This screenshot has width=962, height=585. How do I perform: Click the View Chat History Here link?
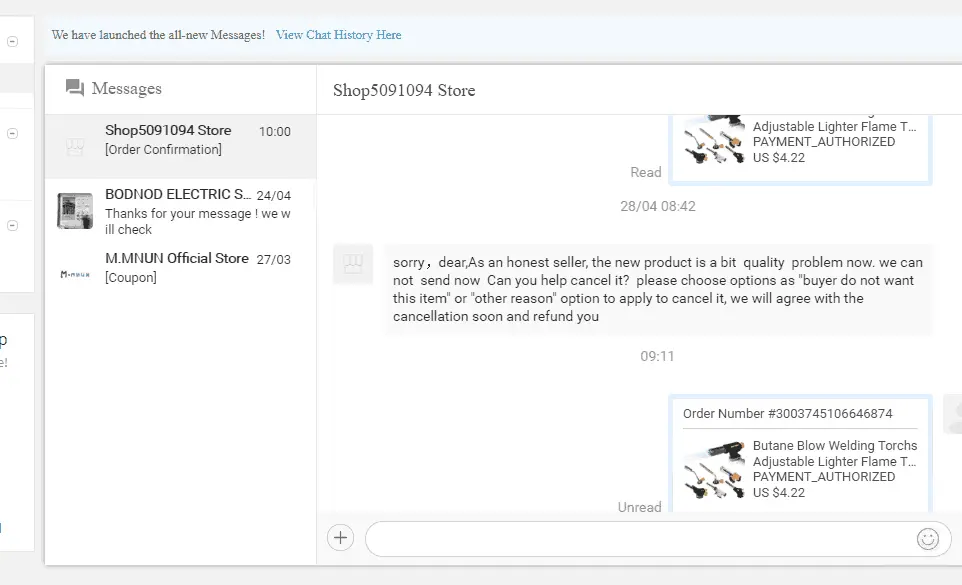[x=339, y=35]
